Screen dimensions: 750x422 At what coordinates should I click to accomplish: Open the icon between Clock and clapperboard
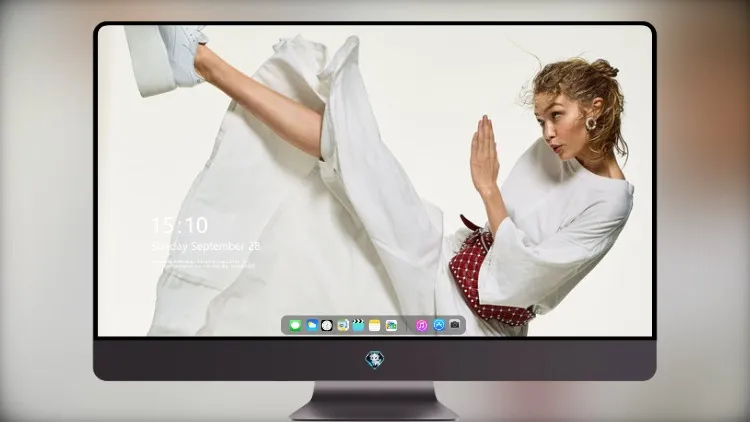click(342, 326)
